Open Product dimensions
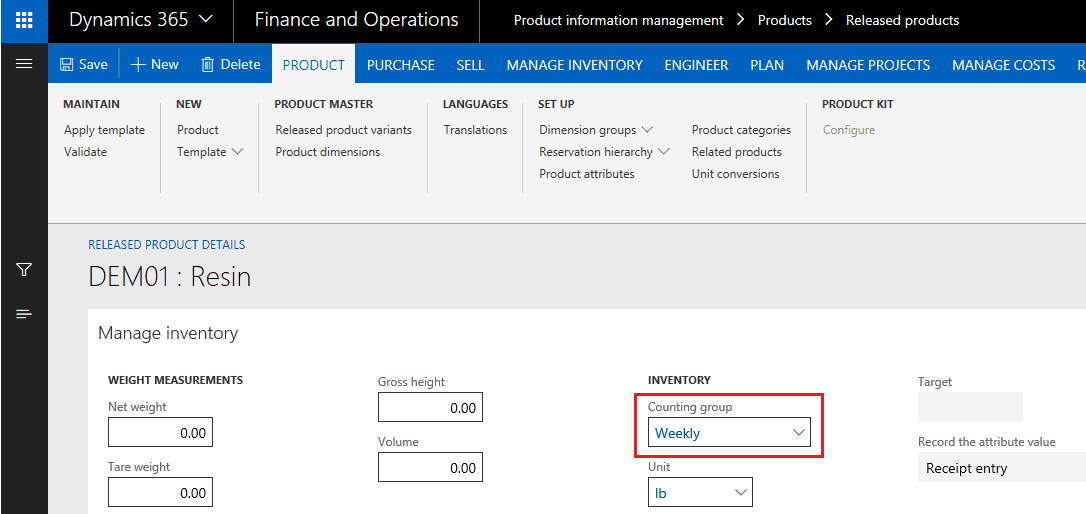The image size is (1086, 514). pyautogui.click(x=328, y=152)
